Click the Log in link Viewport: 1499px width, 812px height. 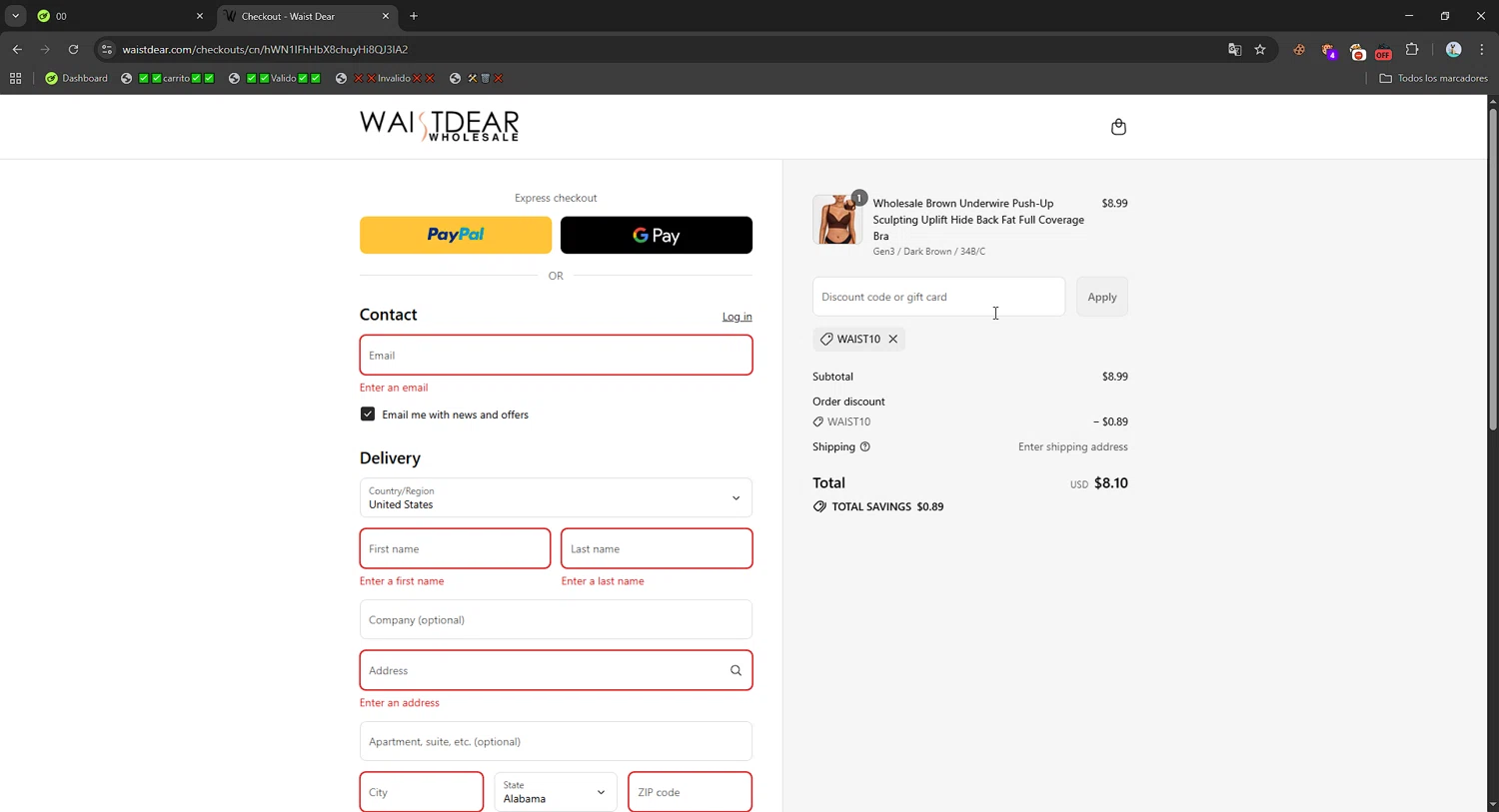coord(738,317)
